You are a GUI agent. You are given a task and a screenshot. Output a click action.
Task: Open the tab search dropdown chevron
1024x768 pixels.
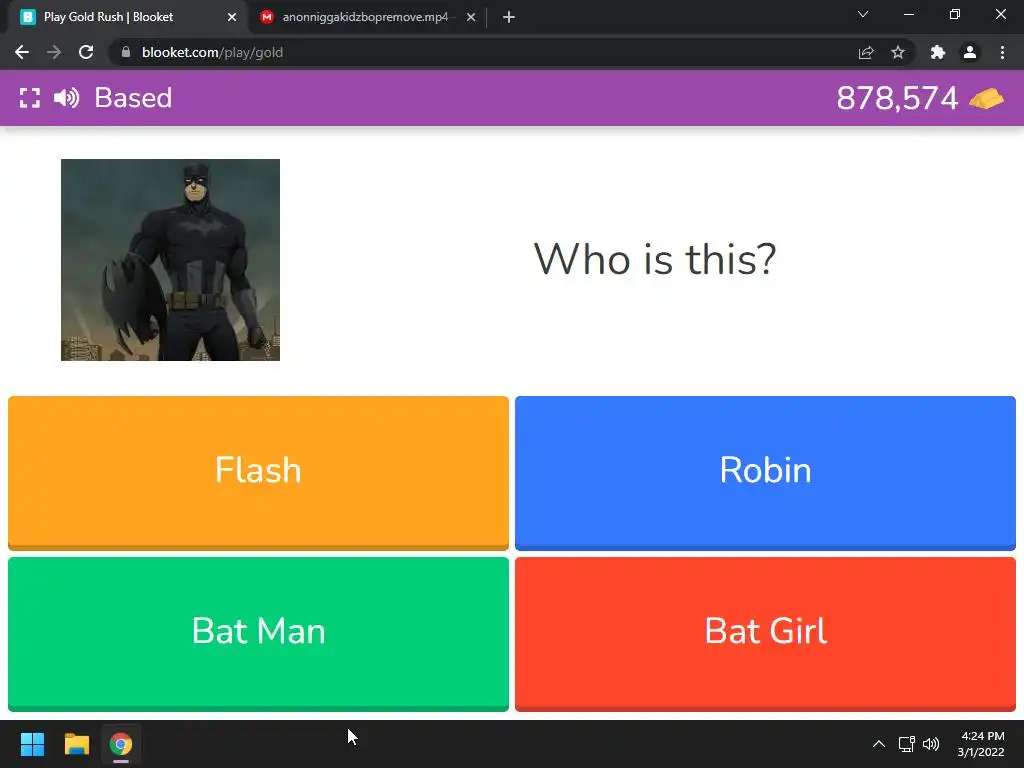(x=863, y=14)
